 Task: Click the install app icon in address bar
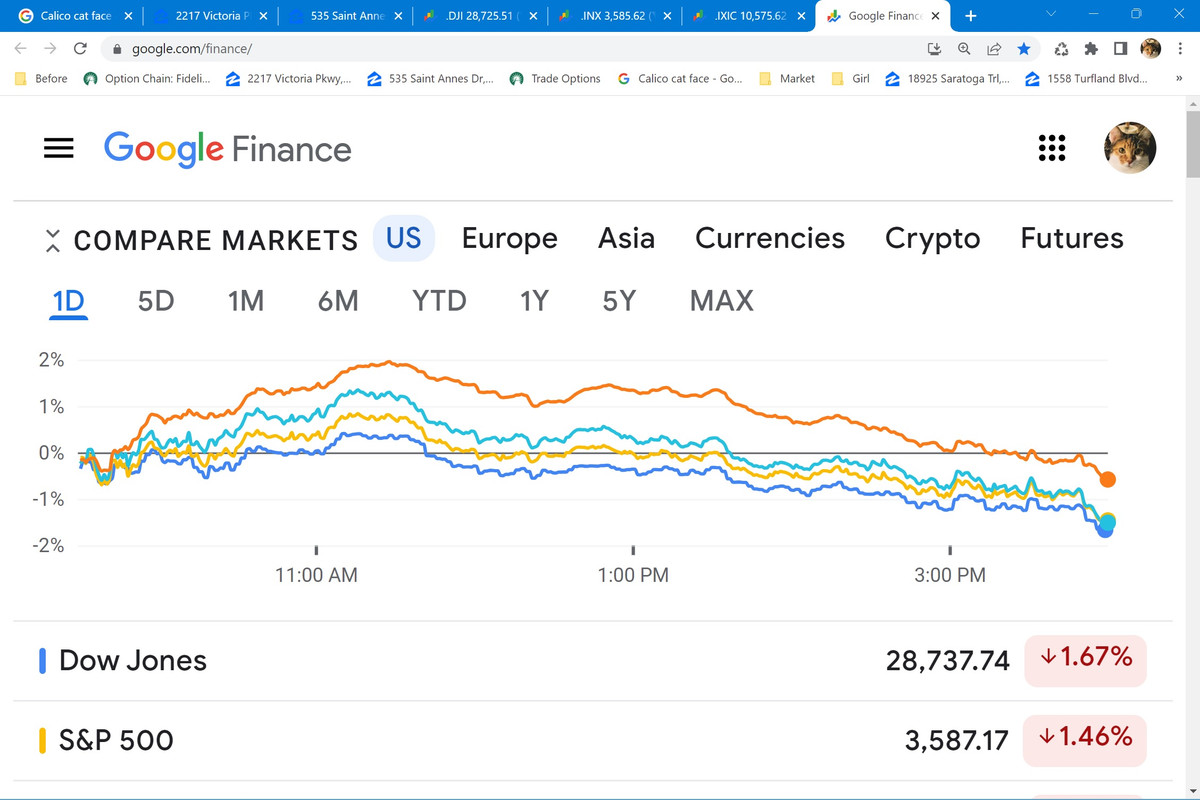tap(935, 48)
